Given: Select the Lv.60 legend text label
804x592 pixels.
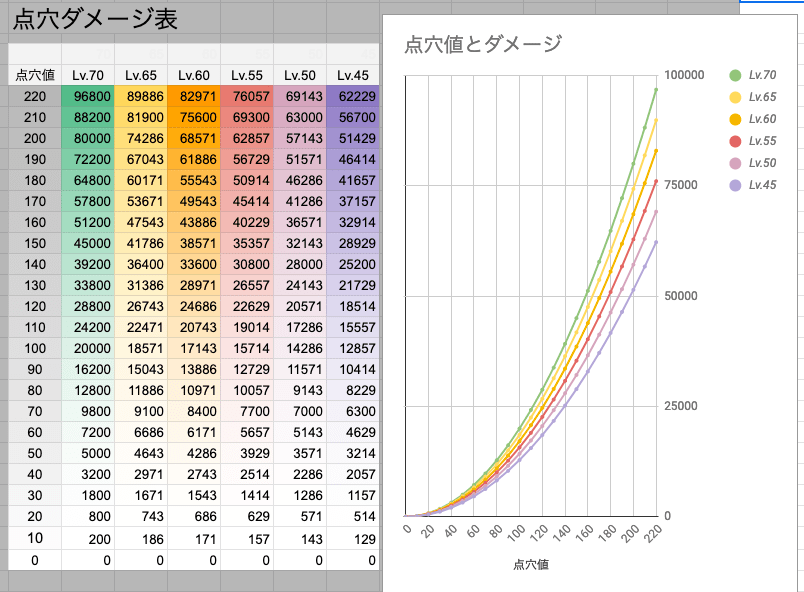Looking at the screenshot, I should point(763,120).
